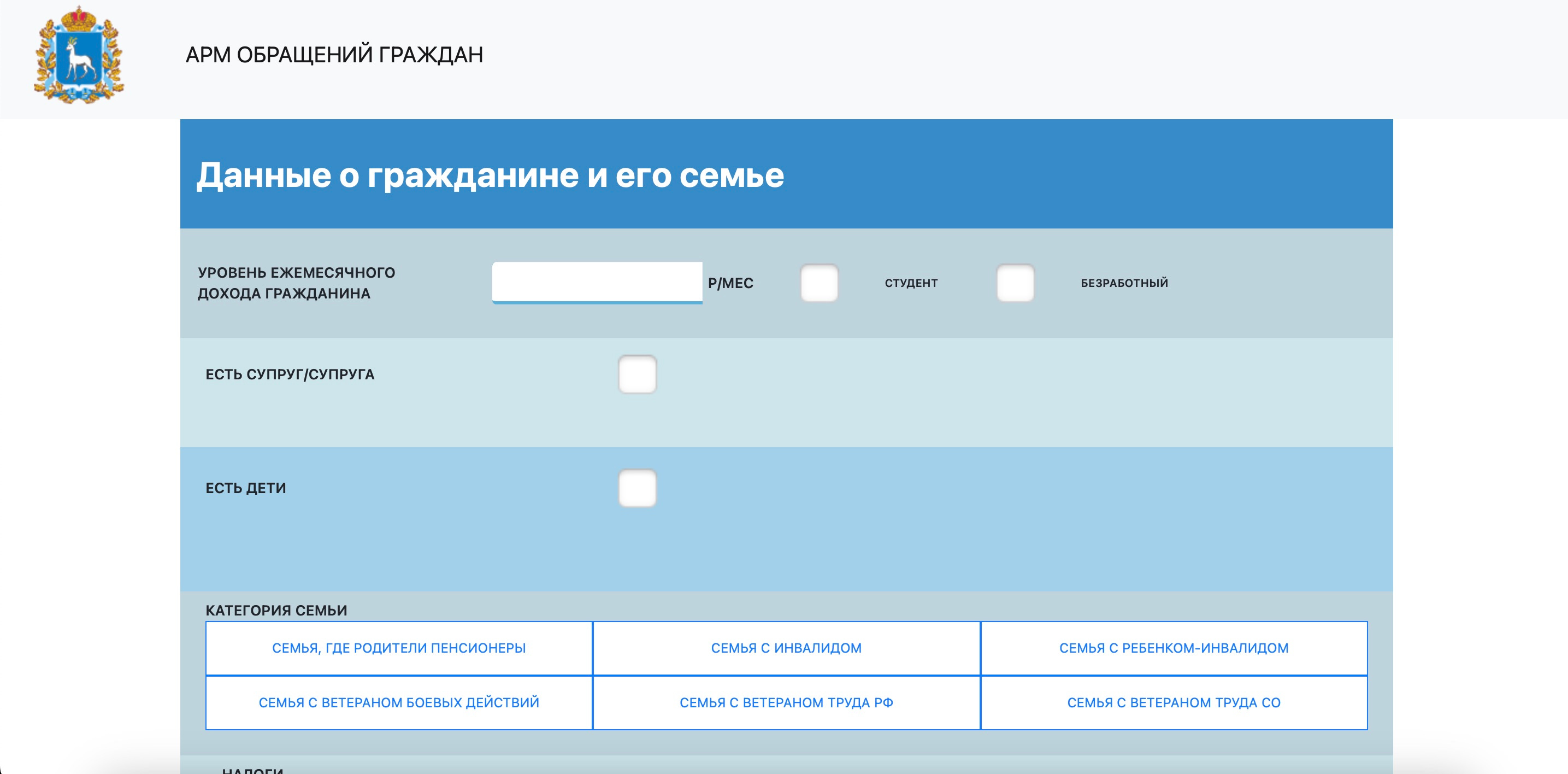Tick the СТУДЕНТ checkbox
1568x774 pixels.
[820, 283]
